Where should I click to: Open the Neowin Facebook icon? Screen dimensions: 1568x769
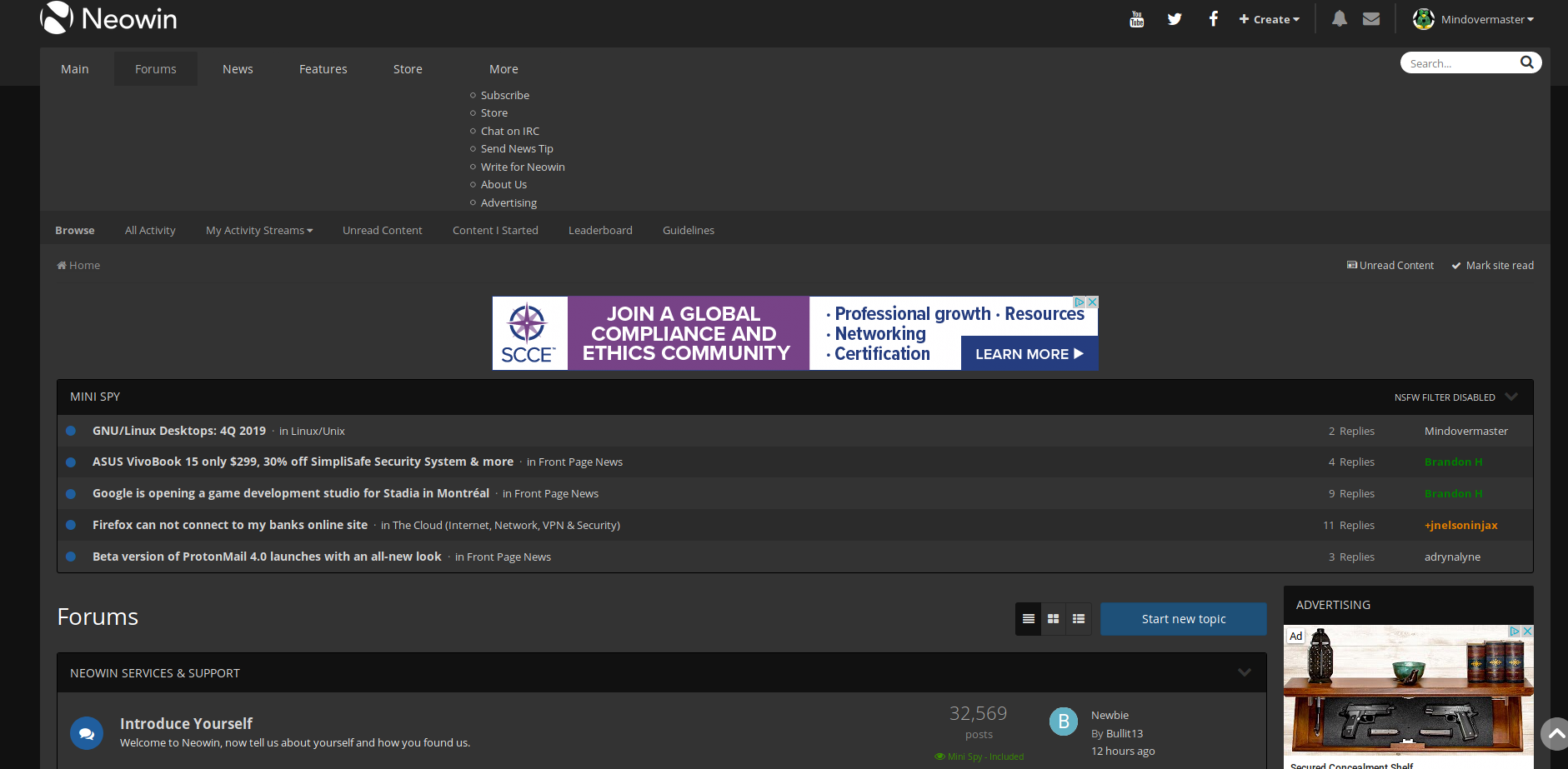tap(1214, 18)
